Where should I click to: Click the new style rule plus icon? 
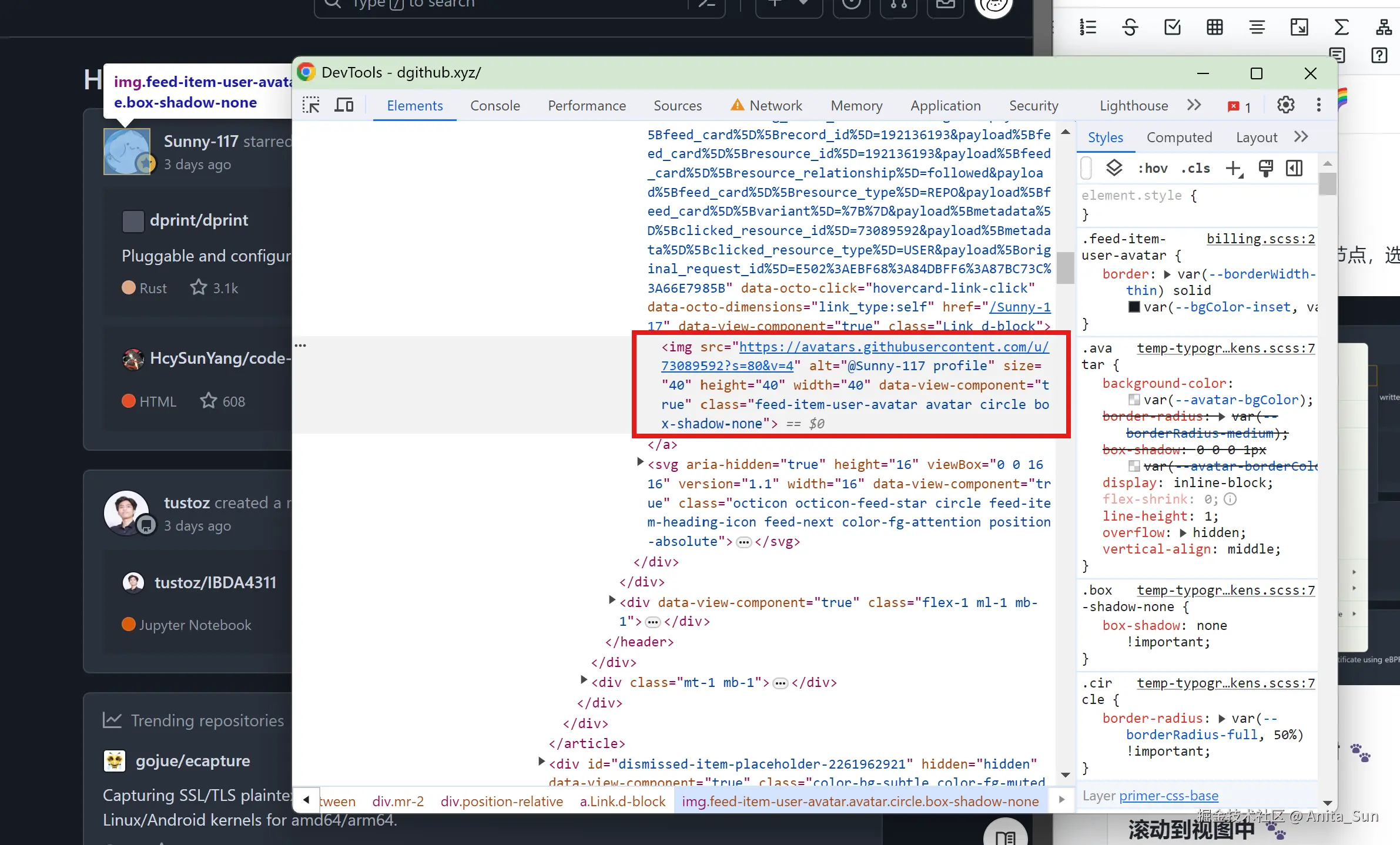(x=1233, y=169)
